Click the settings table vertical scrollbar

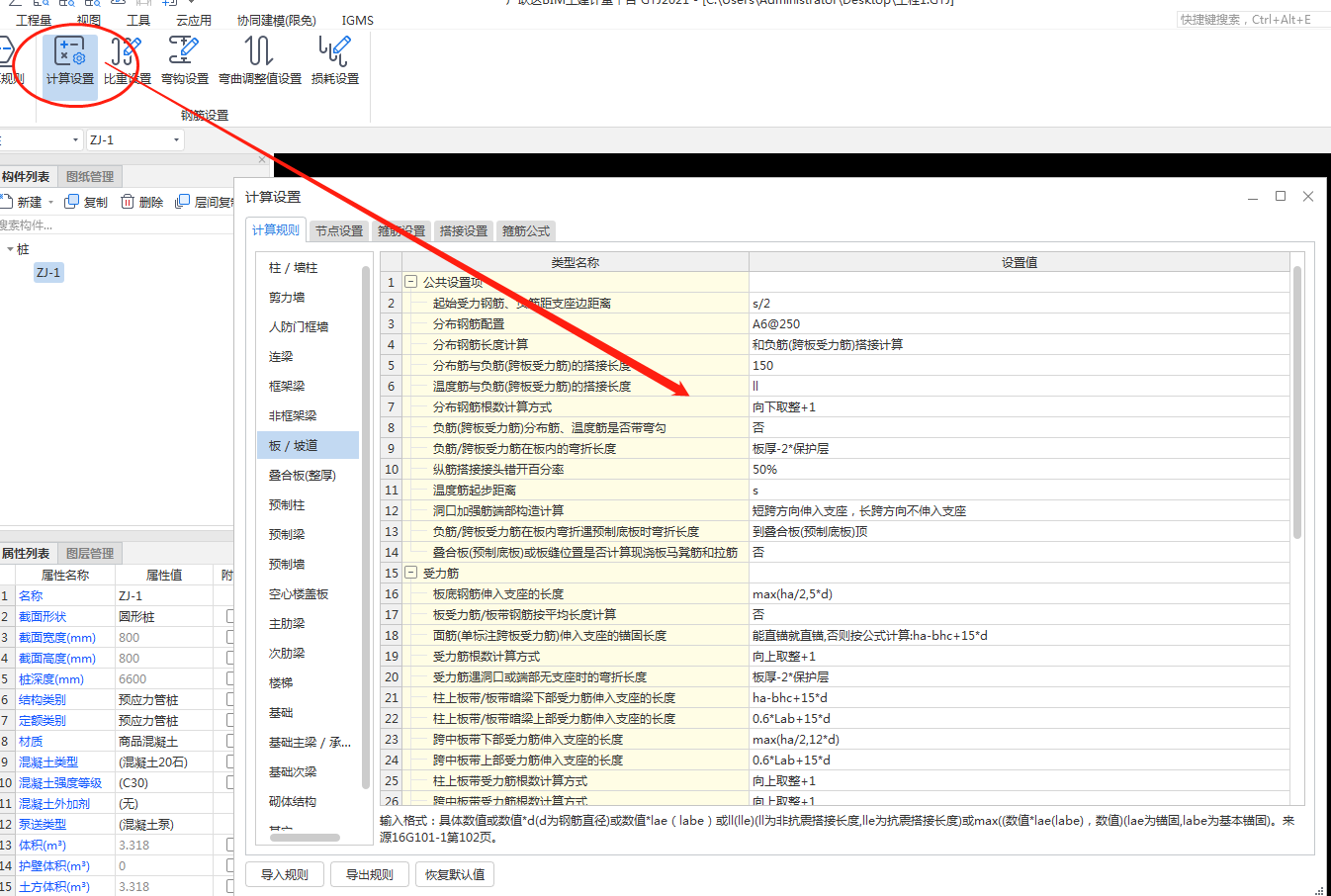[x=1297, y=401]
